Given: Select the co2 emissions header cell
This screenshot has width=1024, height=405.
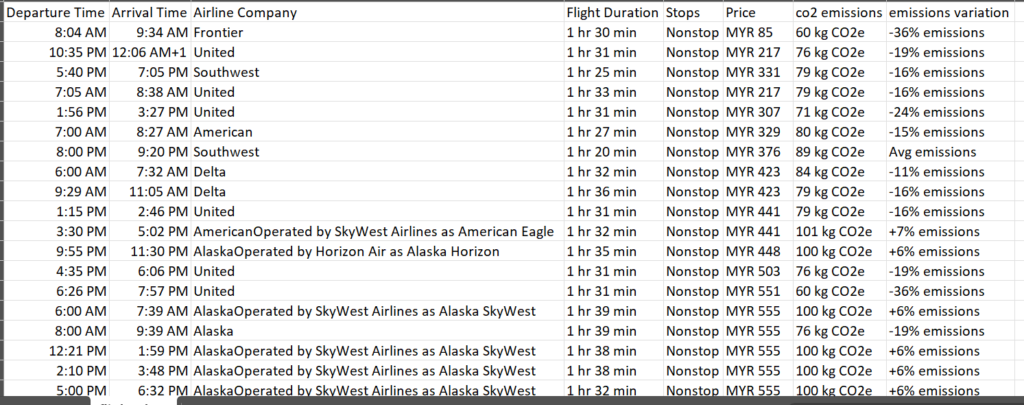Looking at the screenshot, I should coord(839,12).
